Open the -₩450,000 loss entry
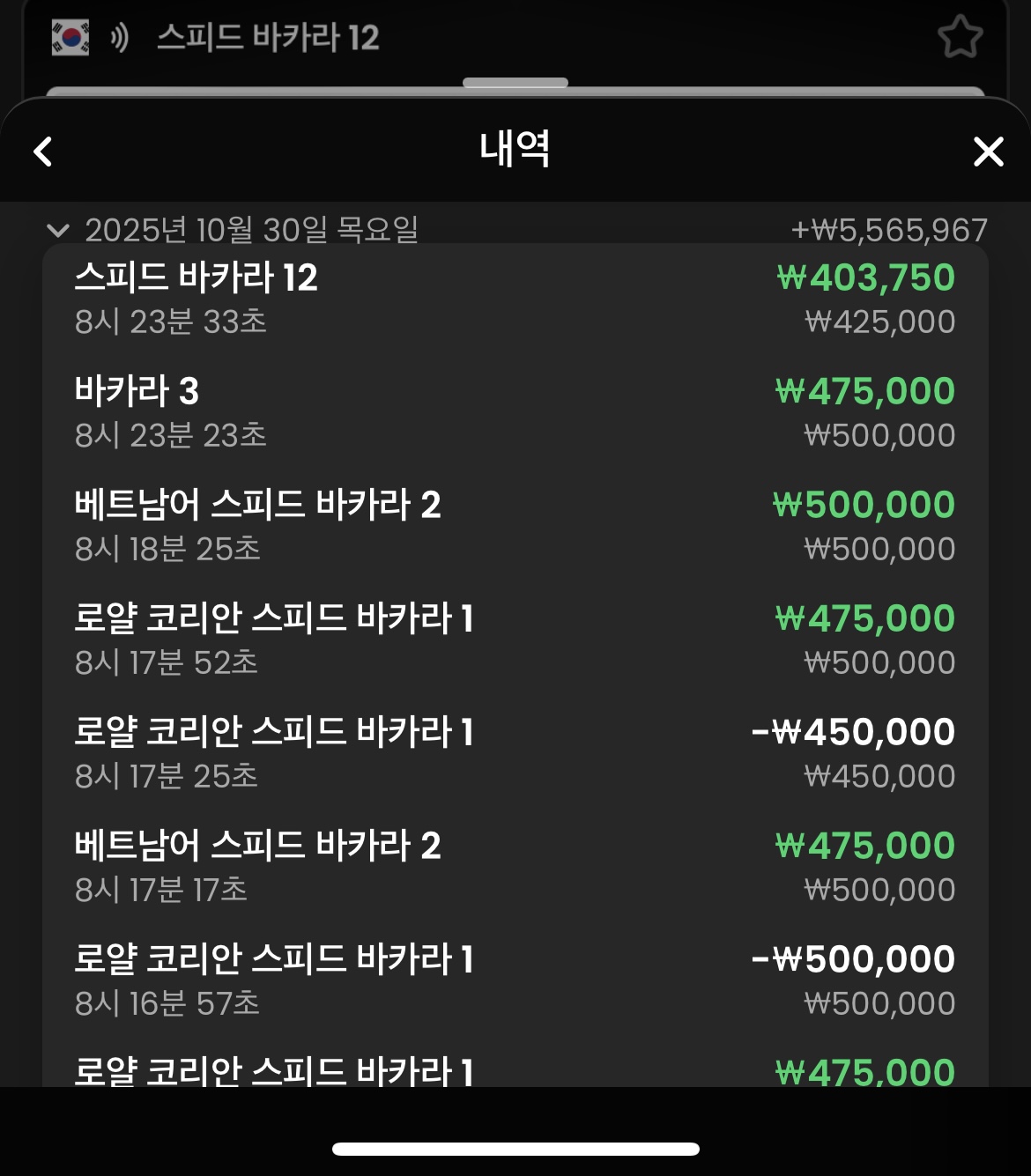Screen dimensions: 1031x1176 pos(515,753)
